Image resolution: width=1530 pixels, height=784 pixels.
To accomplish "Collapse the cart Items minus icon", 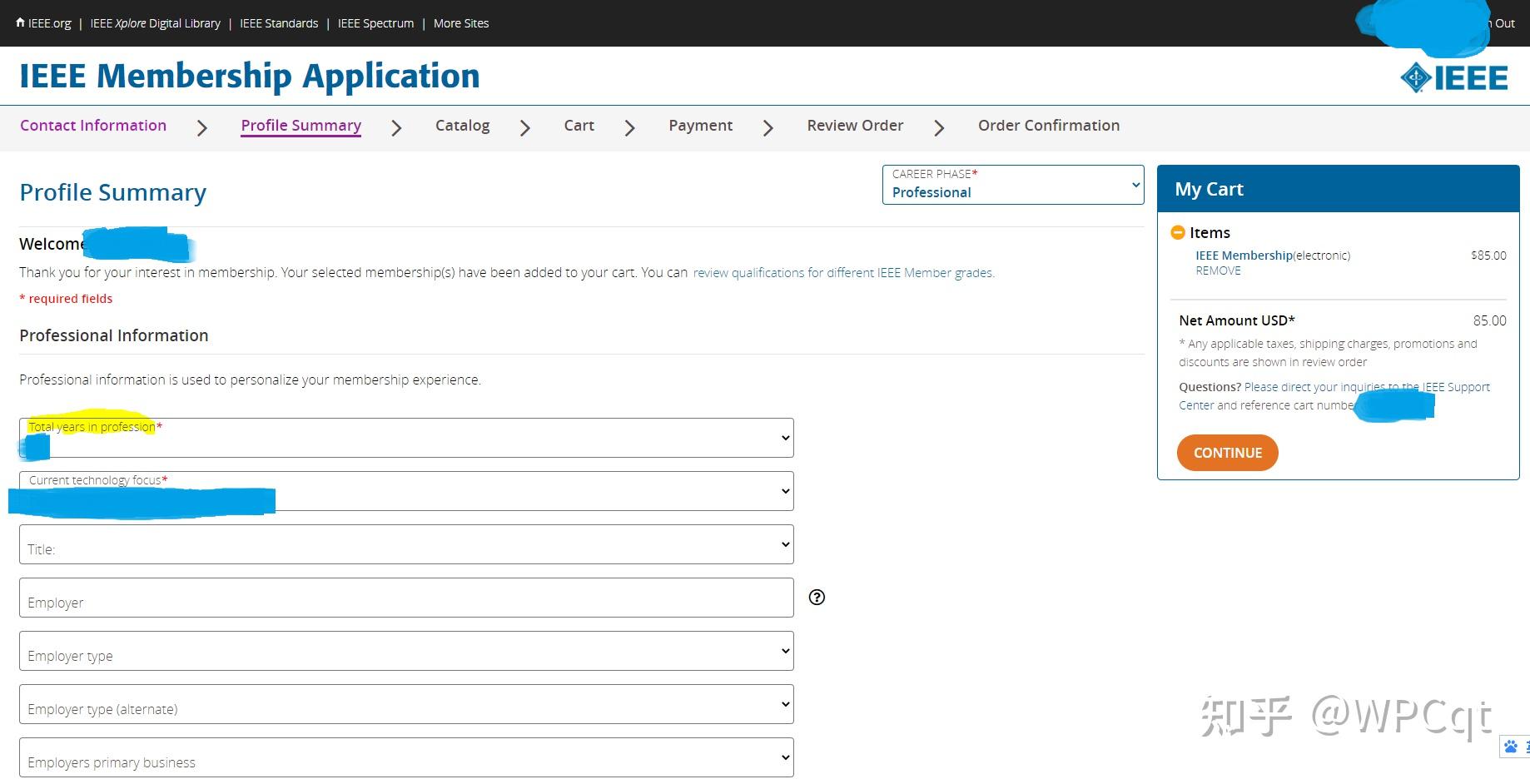I will (1178, 232).
